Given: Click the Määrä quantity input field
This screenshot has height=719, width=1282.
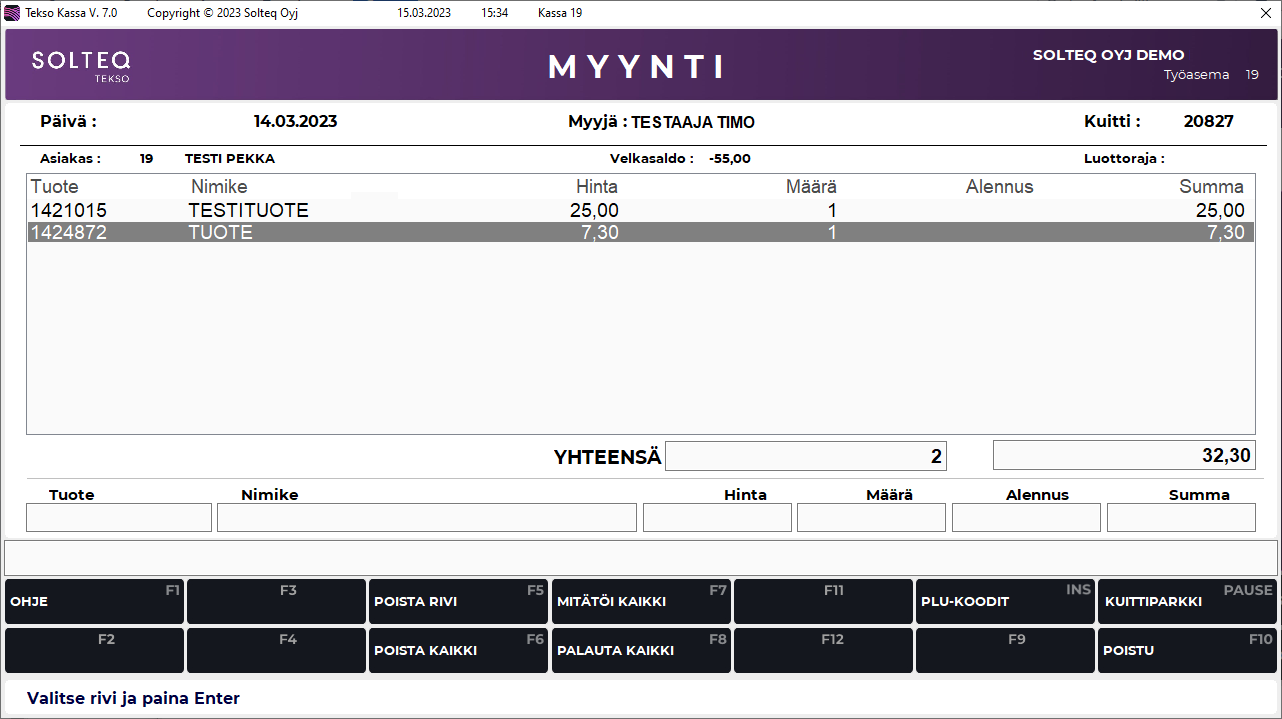Looking at the screenshot, I should pyautogui.click(x=871, y=517).
